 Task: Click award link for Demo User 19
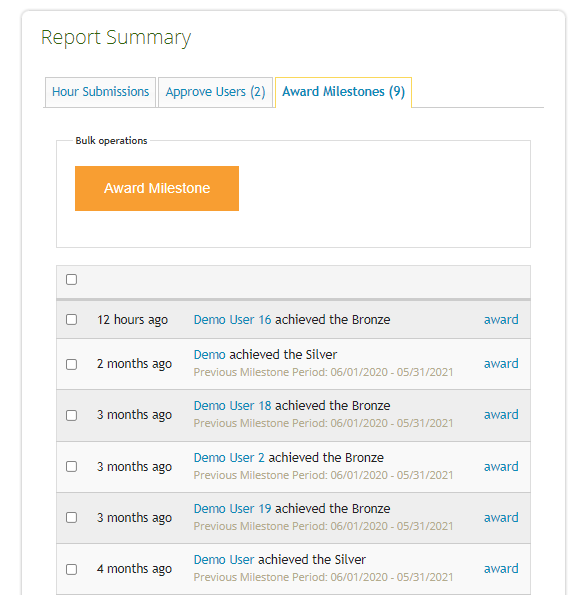click(x=501, y=518)
